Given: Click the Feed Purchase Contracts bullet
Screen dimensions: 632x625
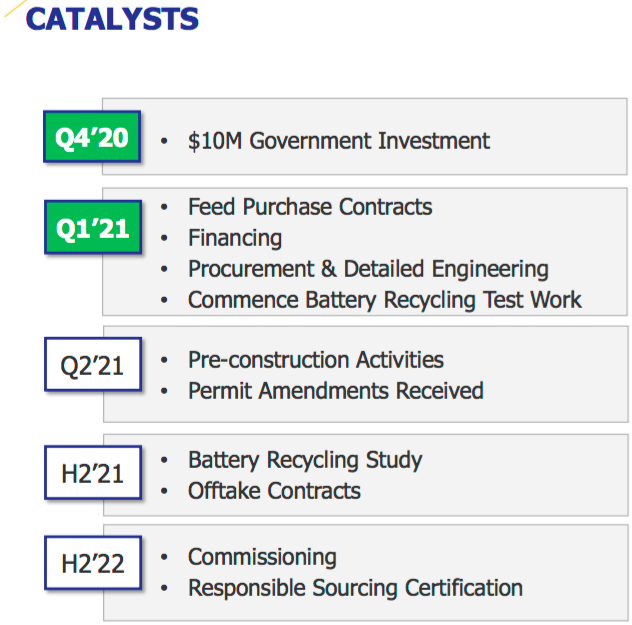Looking at the screenshot, I should pos(310,207).
